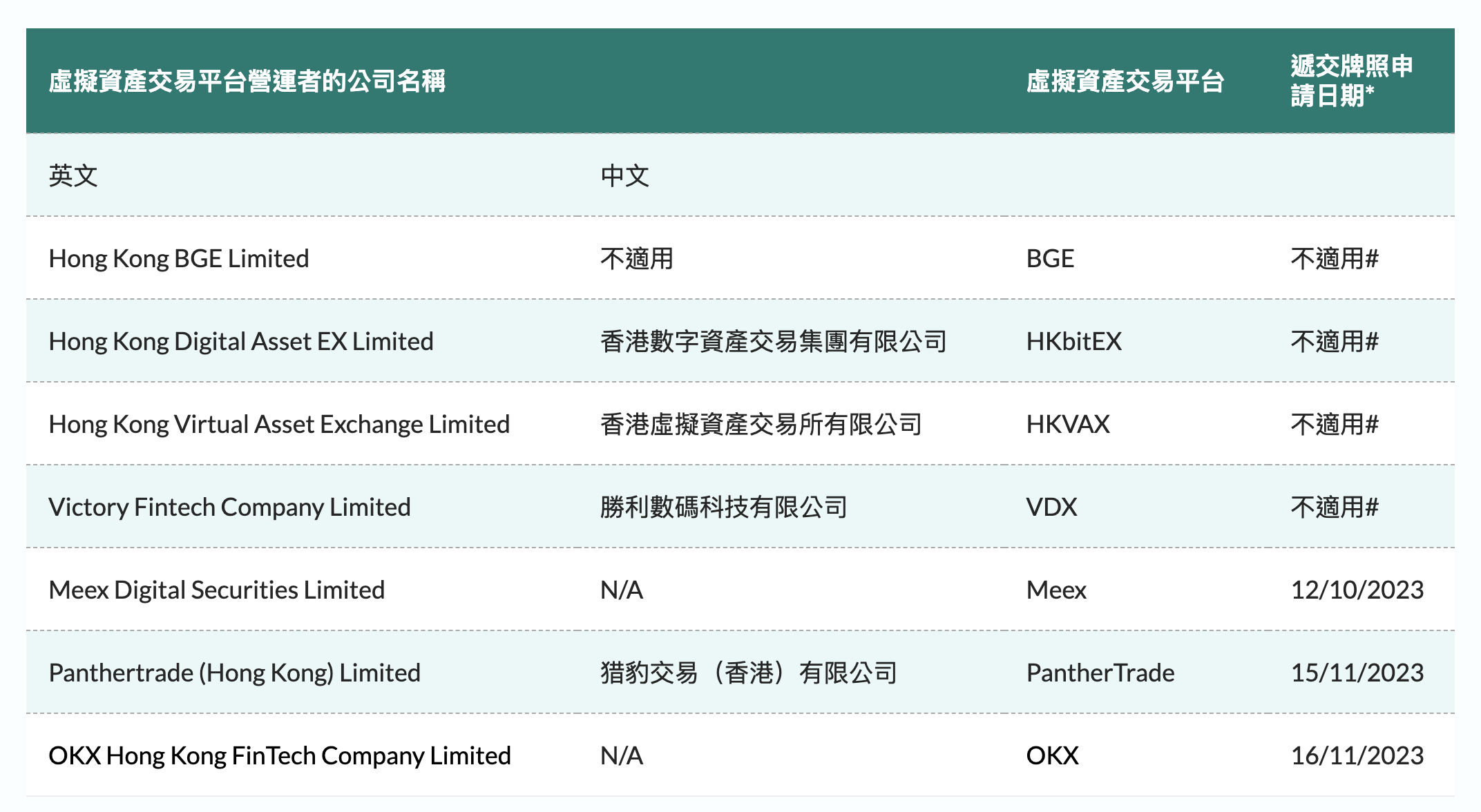Click the 虛擬資產交易平台 column header
The width and height of the screenshot is (1481, 812).
(x=1125, y=82)
